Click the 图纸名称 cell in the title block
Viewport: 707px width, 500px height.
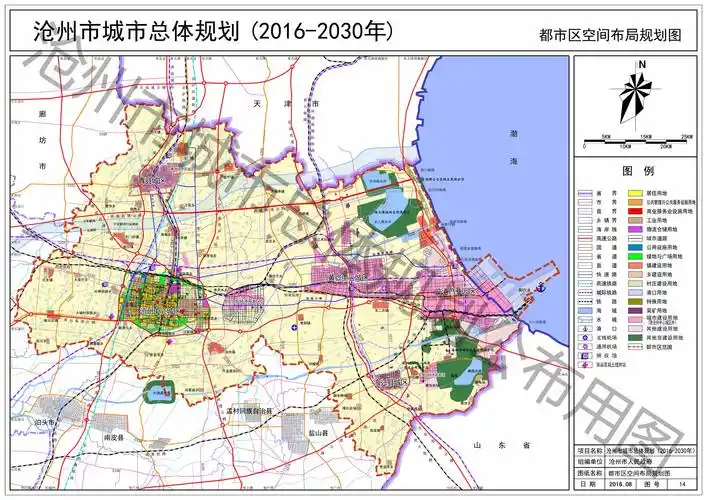590,473
